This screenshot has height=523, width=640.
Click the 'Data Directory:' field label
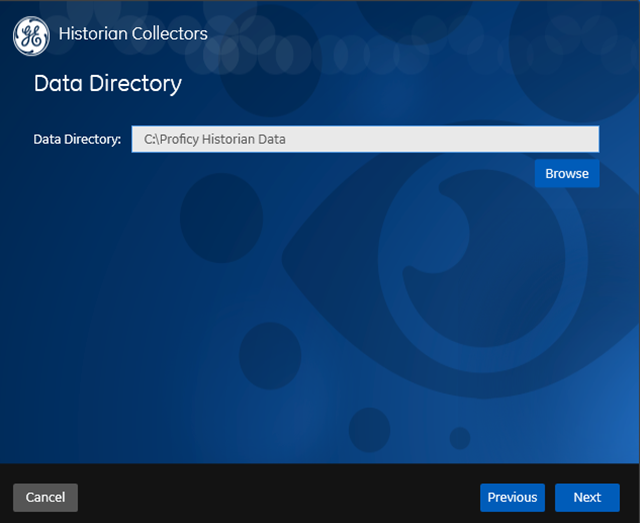click(x=77, y=139)
